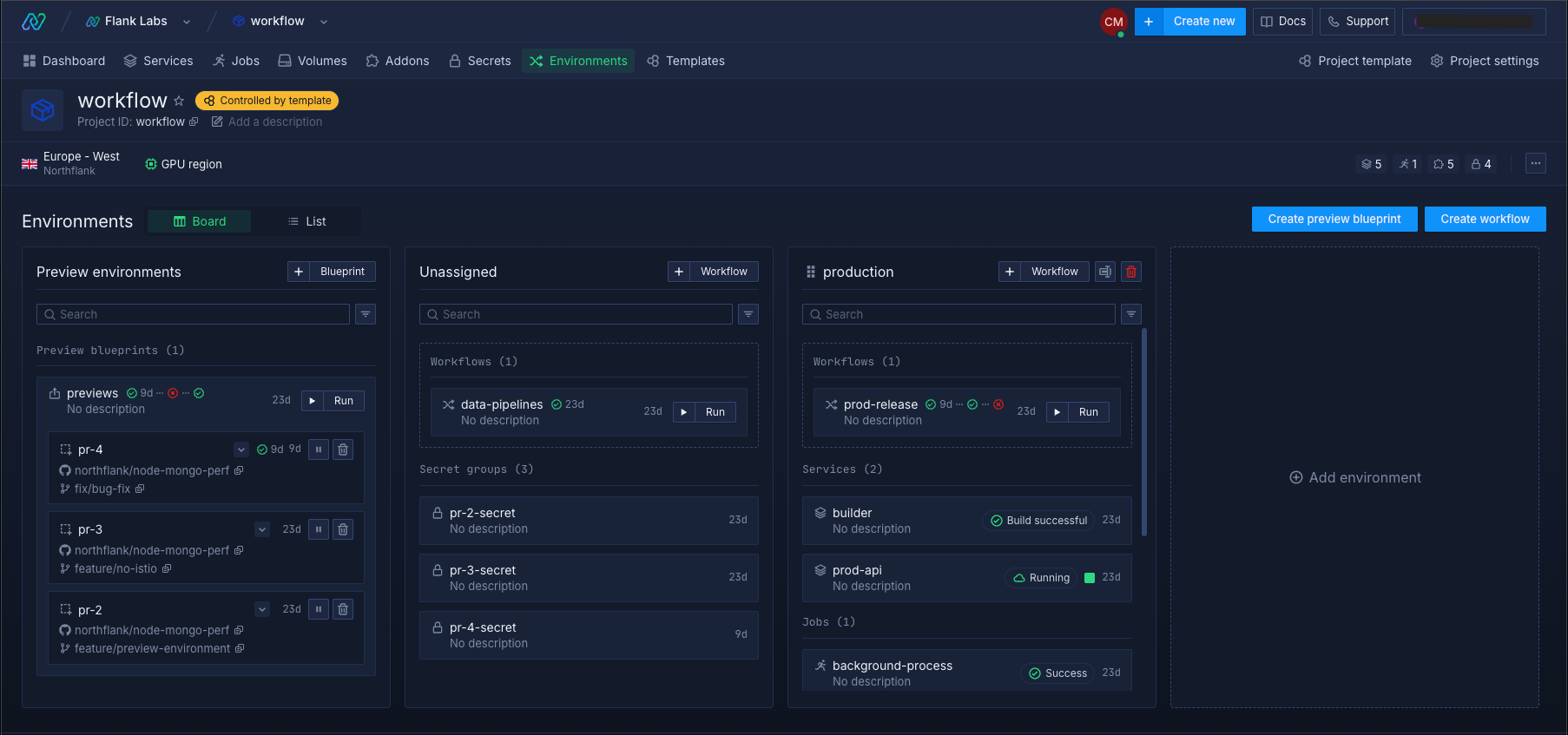Open the filter icon in Unassigned column
This screenshot has height=735, width=1568.
click(748, 314)
